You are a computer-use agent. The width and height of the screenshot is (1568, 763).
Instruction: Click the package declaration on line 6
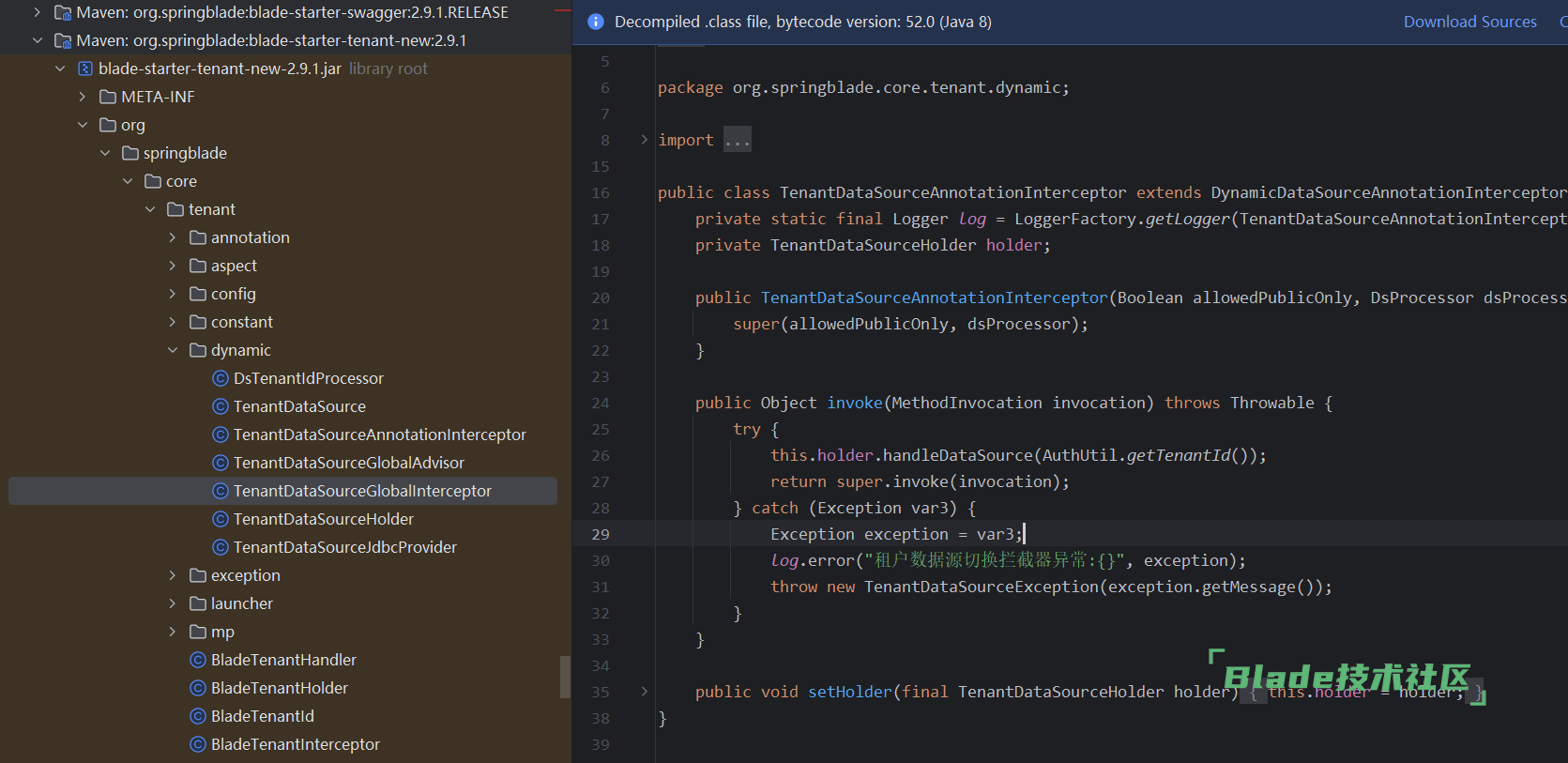coord(863,87)
